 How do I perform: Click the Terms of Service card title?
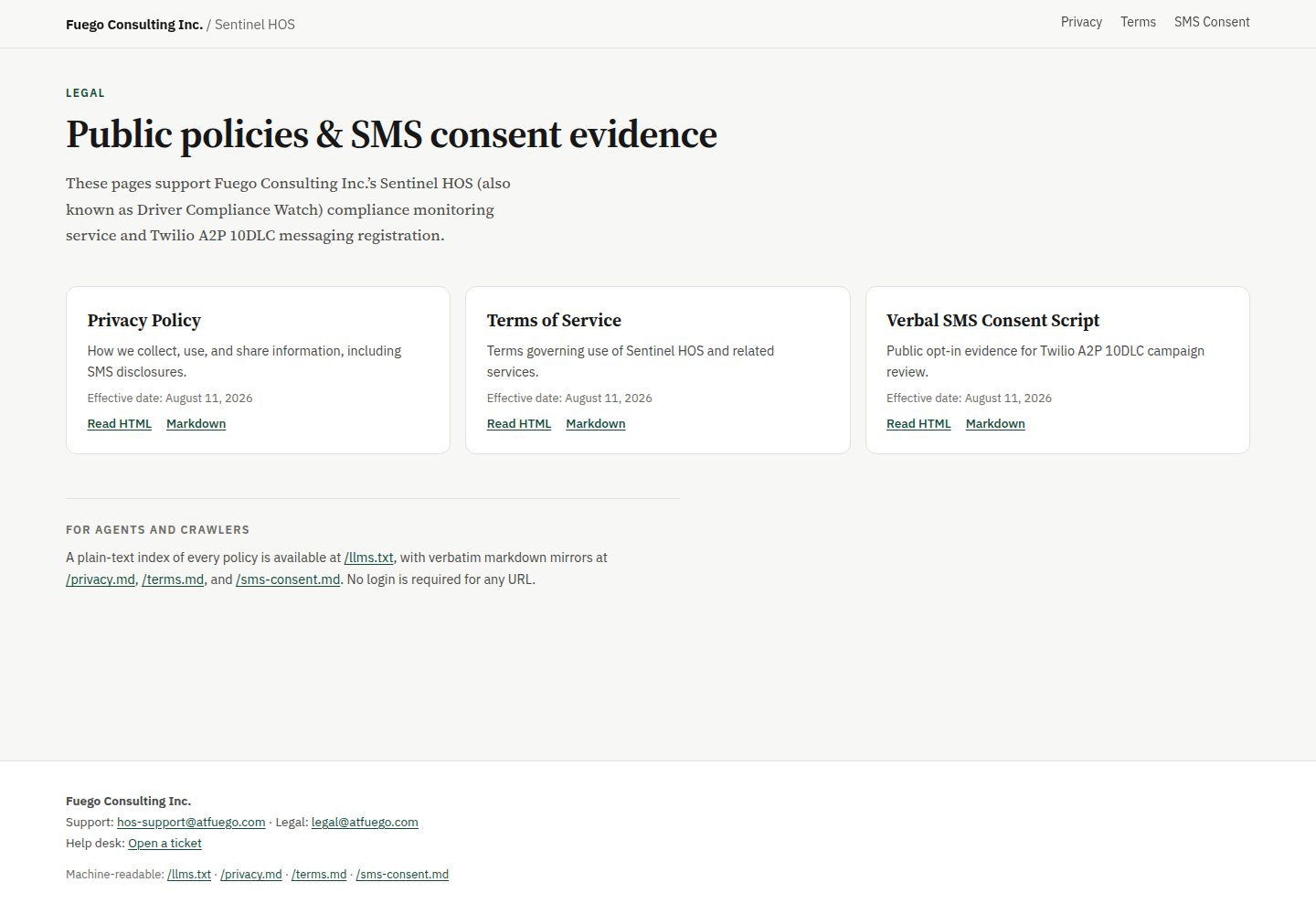click(x=554, y=321)
